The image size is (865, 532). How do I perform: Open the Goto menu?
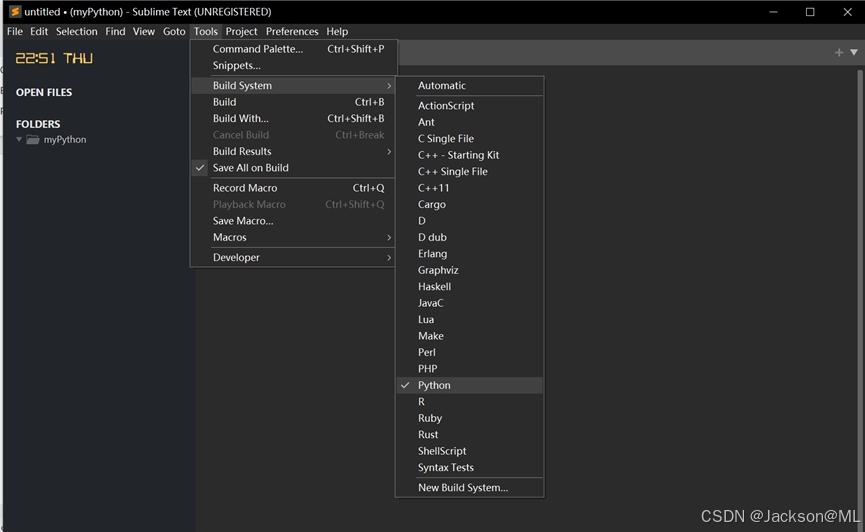[x=174, y=31]
